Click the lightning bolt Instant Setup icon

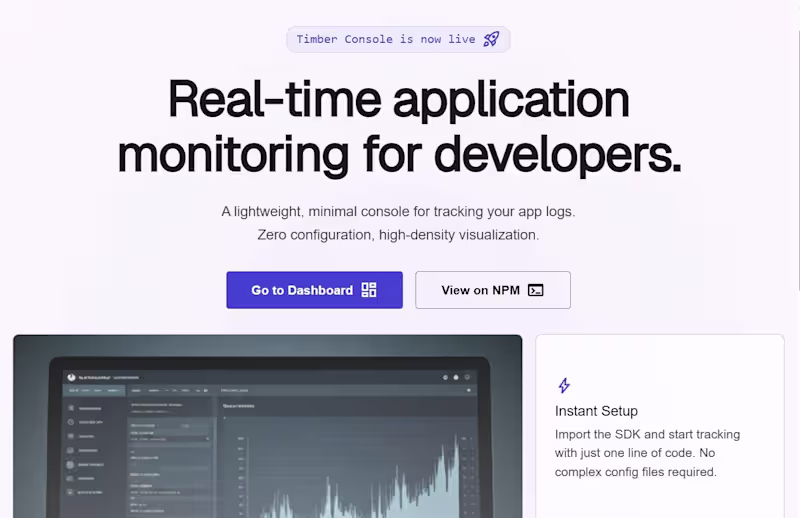coord(564,385)
